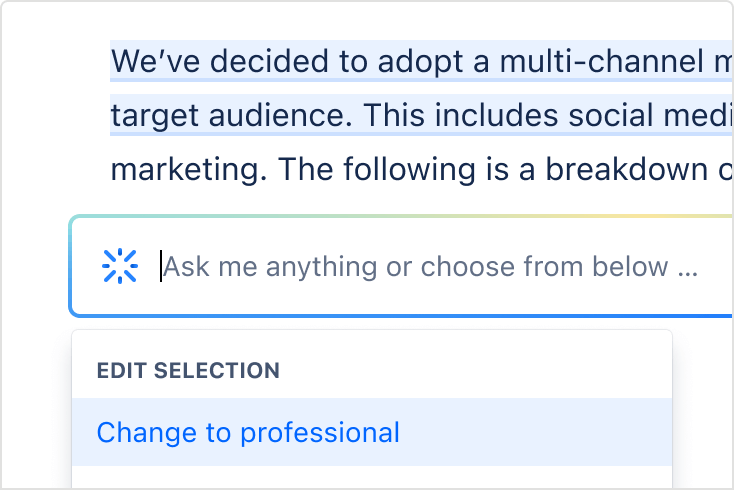This screenshot has width=734, height=491.
Task: Click the word "We've" starting the paragraph
Action: 155,61
